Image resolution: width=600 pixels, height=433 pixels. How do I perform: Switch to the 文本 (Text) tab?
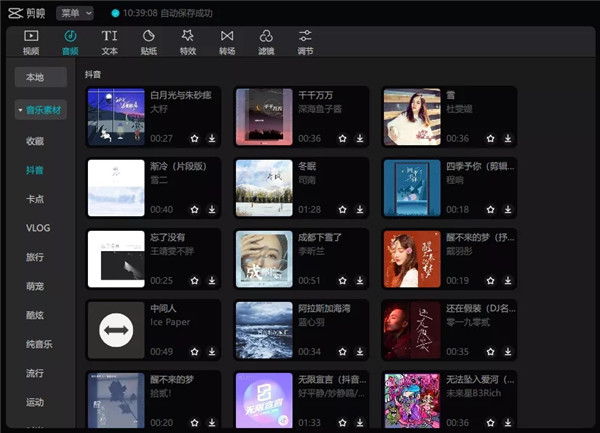coord(109,42)
